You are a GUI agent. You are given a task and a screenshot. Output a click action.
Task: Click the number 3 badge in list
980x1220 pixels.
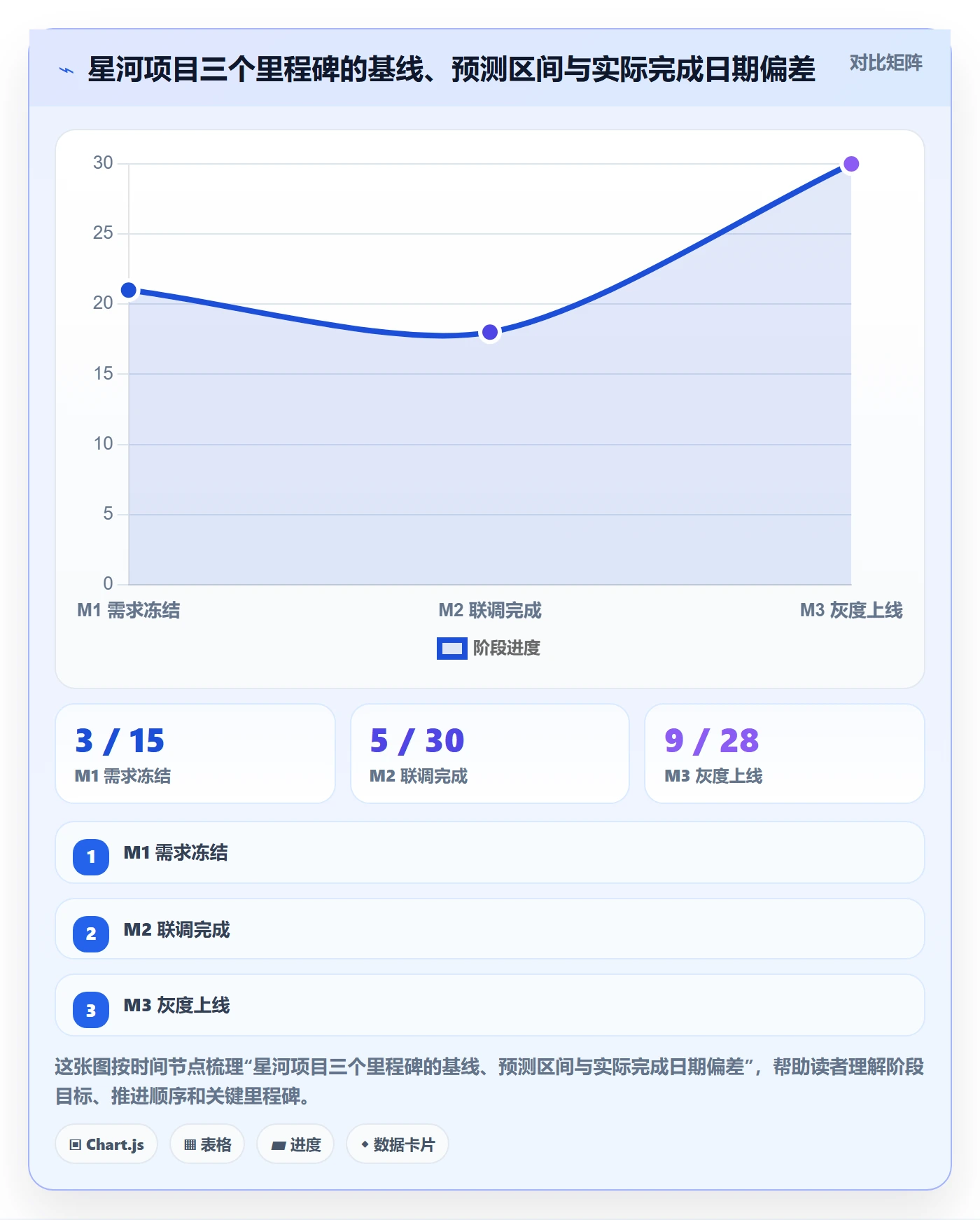tap(91, 1010)
